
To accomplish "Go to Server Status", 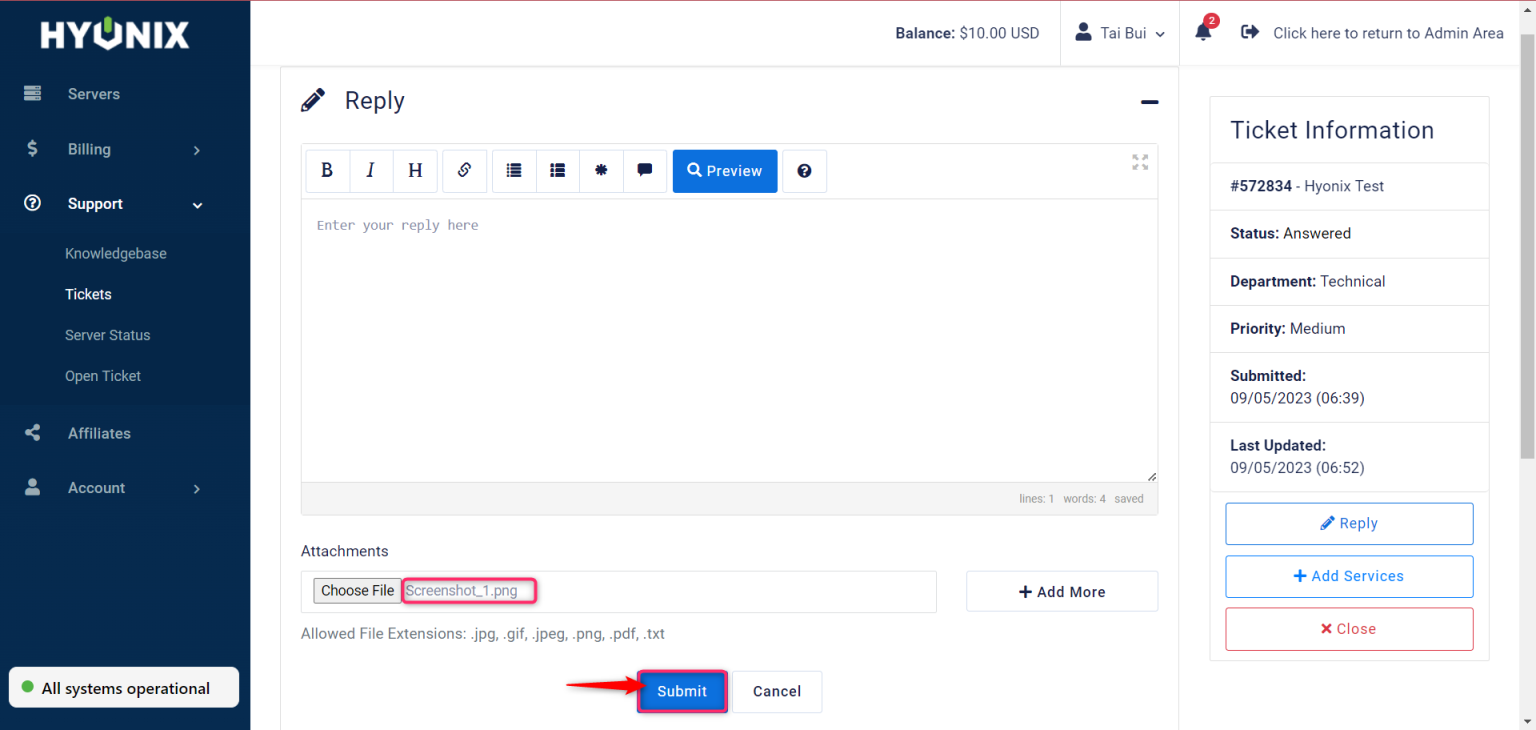I will (x=108, y=335).
